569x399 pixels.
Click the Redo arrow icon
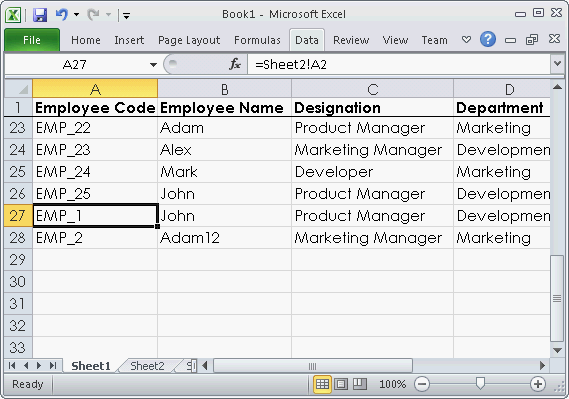(x=93, y=15)
